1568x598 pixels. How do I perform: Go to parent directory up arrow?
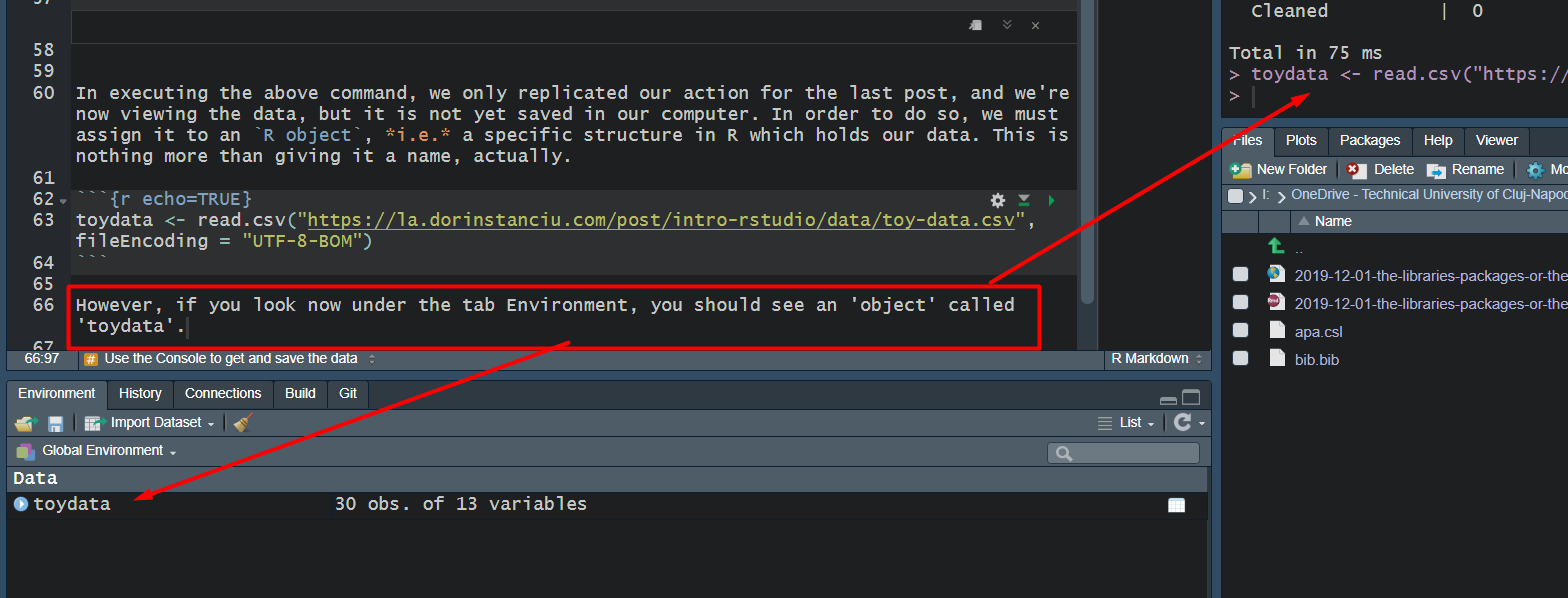tap(1275, 246)
